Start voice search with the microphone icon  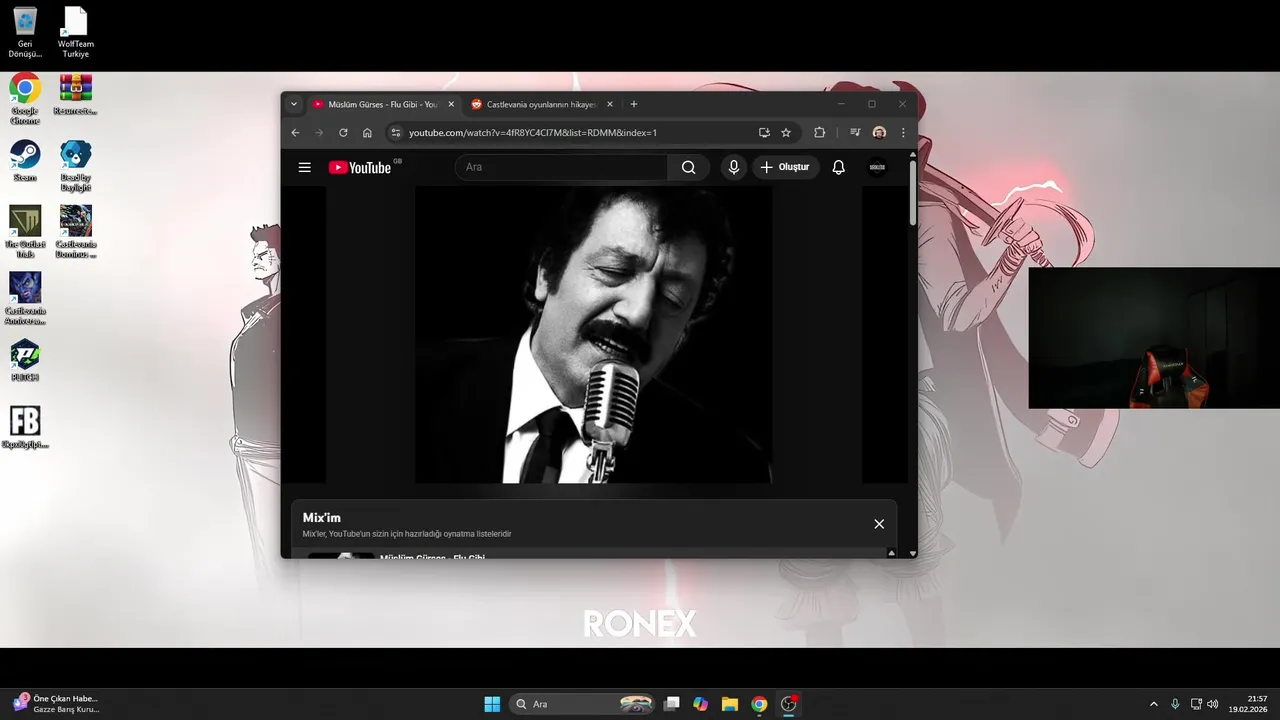point(734,167)
